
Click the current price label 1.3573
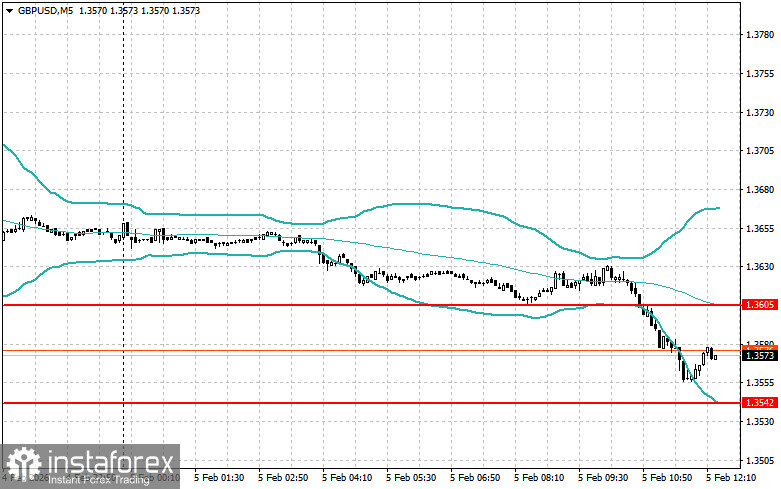760,356
